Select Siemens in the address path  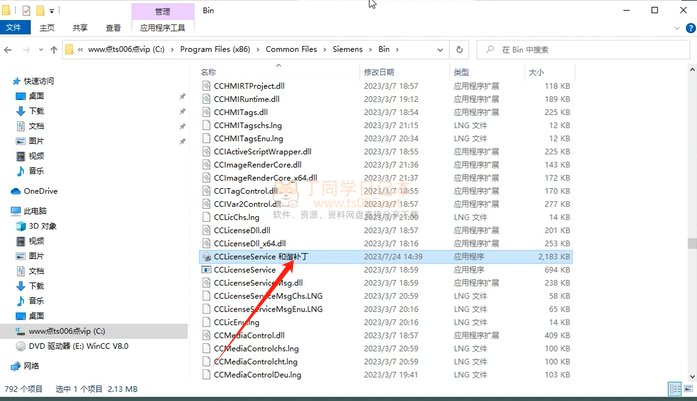(348, 49)
